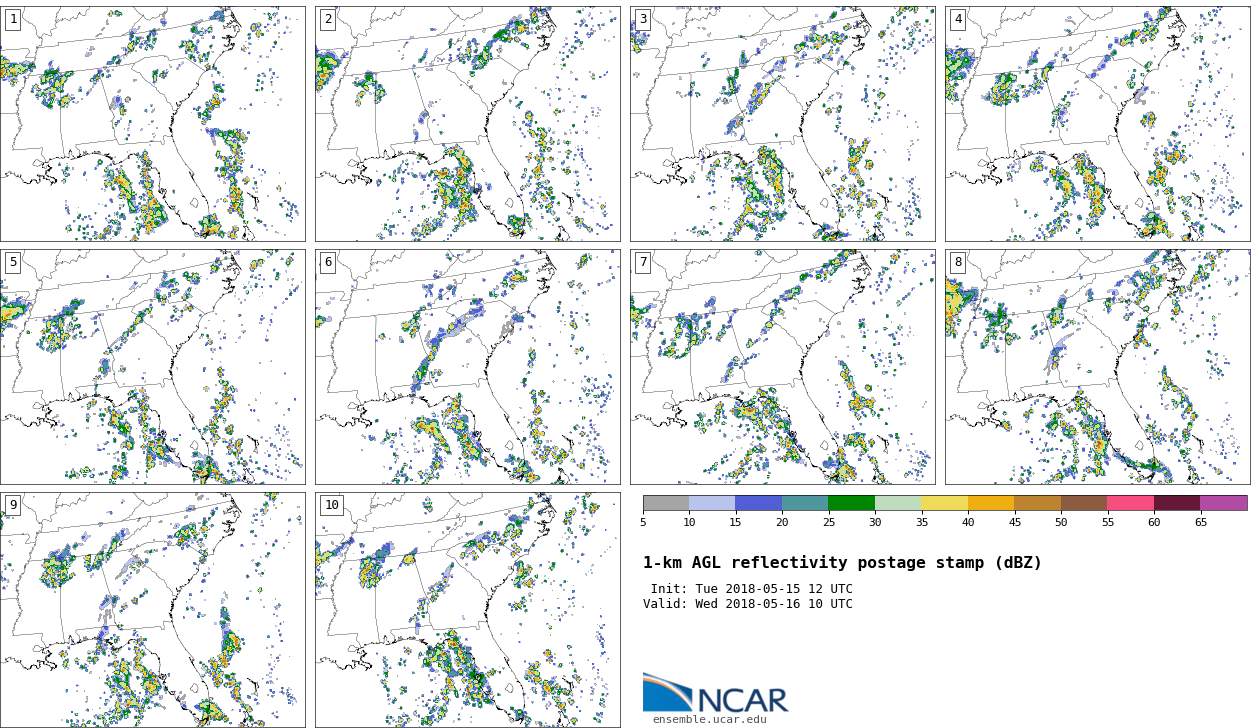The image size is (1260, 728).
Task: Click the Init time text line
Action: click(751, 589)
